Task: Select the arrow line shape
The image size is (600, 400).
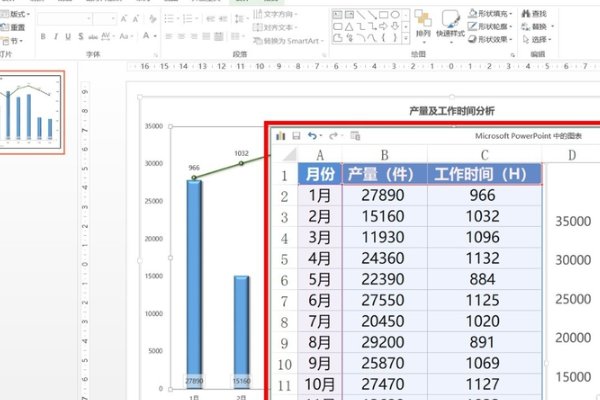Action: [x=372, y=15]
